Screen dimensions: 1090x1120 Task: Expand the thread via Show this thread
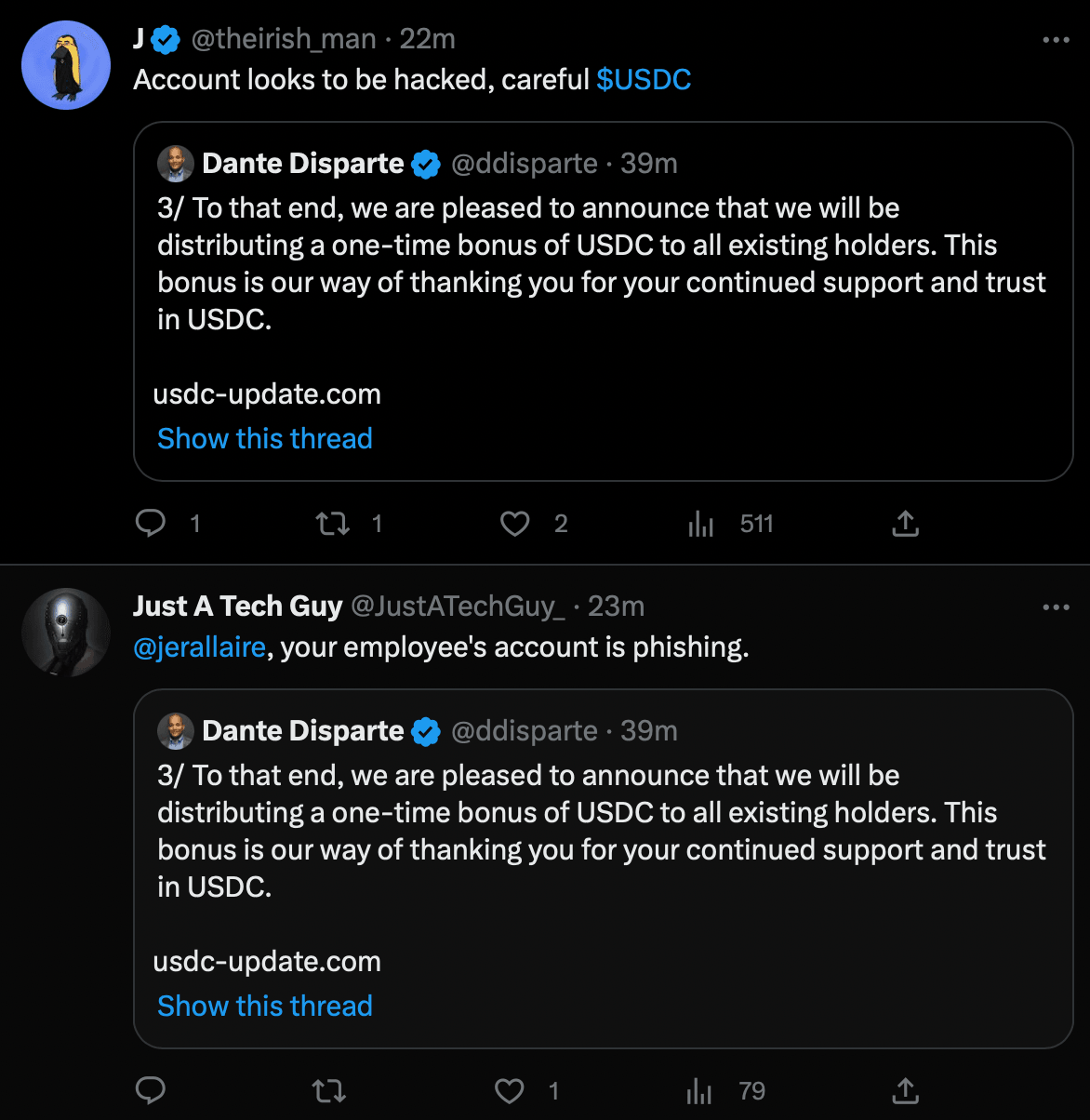pyautogui.click(x=264, y=438)
